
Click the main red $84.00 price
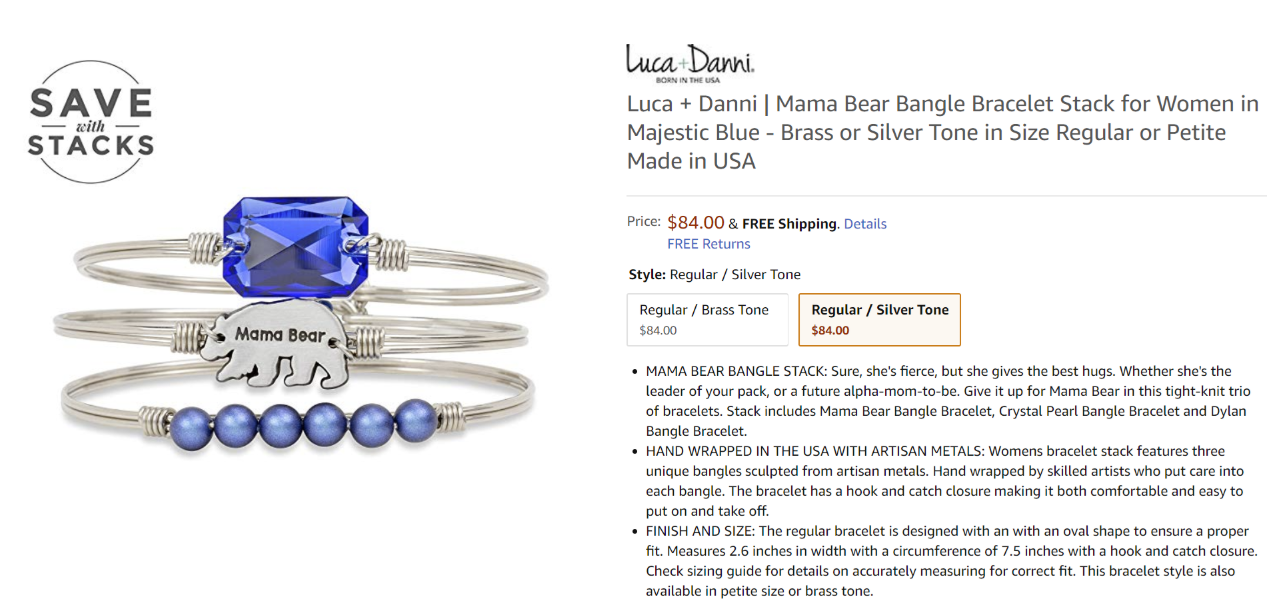pyautogui.click(x=696, y=222)
